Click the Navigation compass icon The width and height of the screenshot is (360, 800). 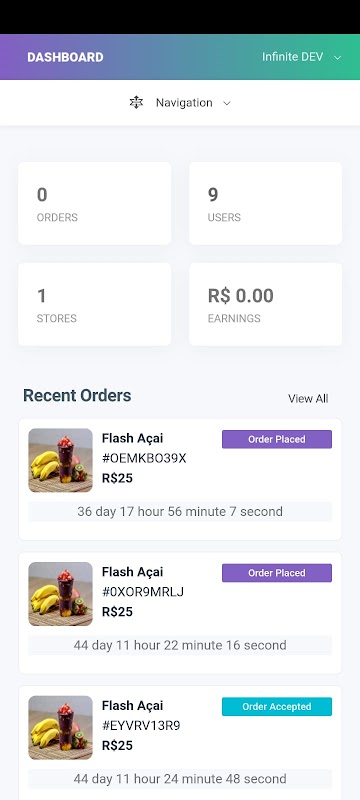(136, 103)
